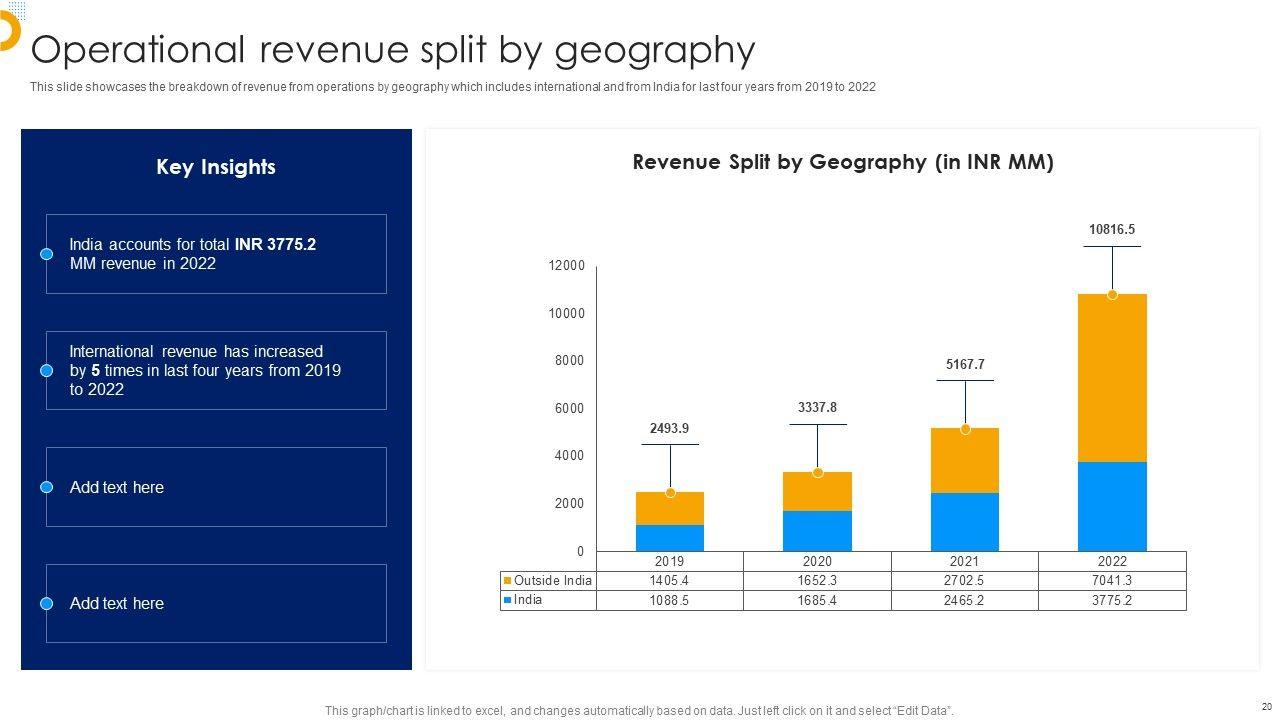Image resolution: width=1280 pixels, height=720 pixels.
Task: Select the 7041.3 cell in the data table
Action: tap(1112, 581)
